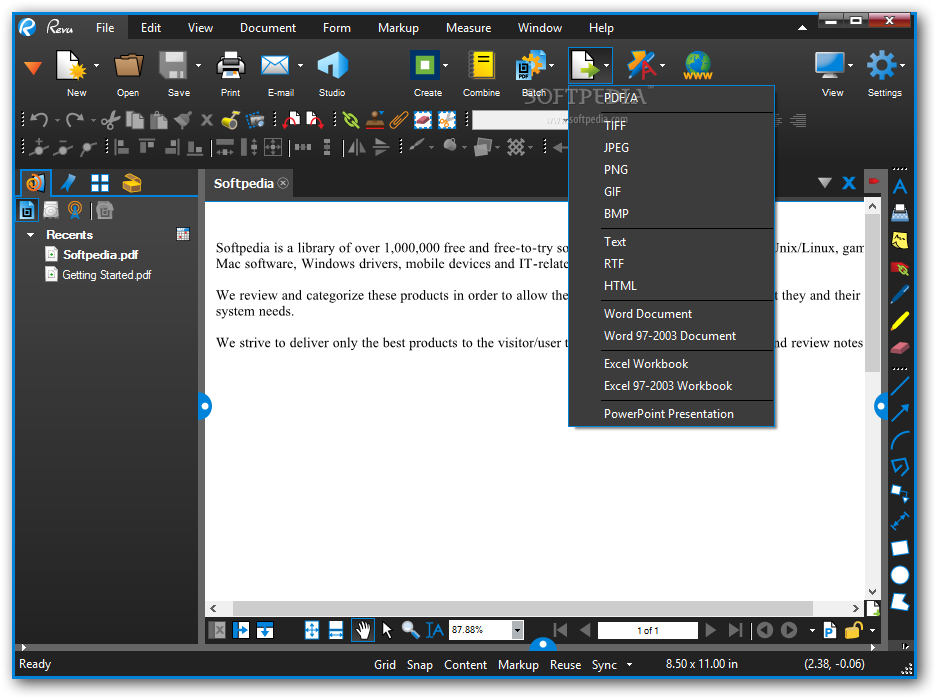Click the Undo arrow icon
Image resolution: width=937 pixels, height=699 pixels.
point(39,120)
